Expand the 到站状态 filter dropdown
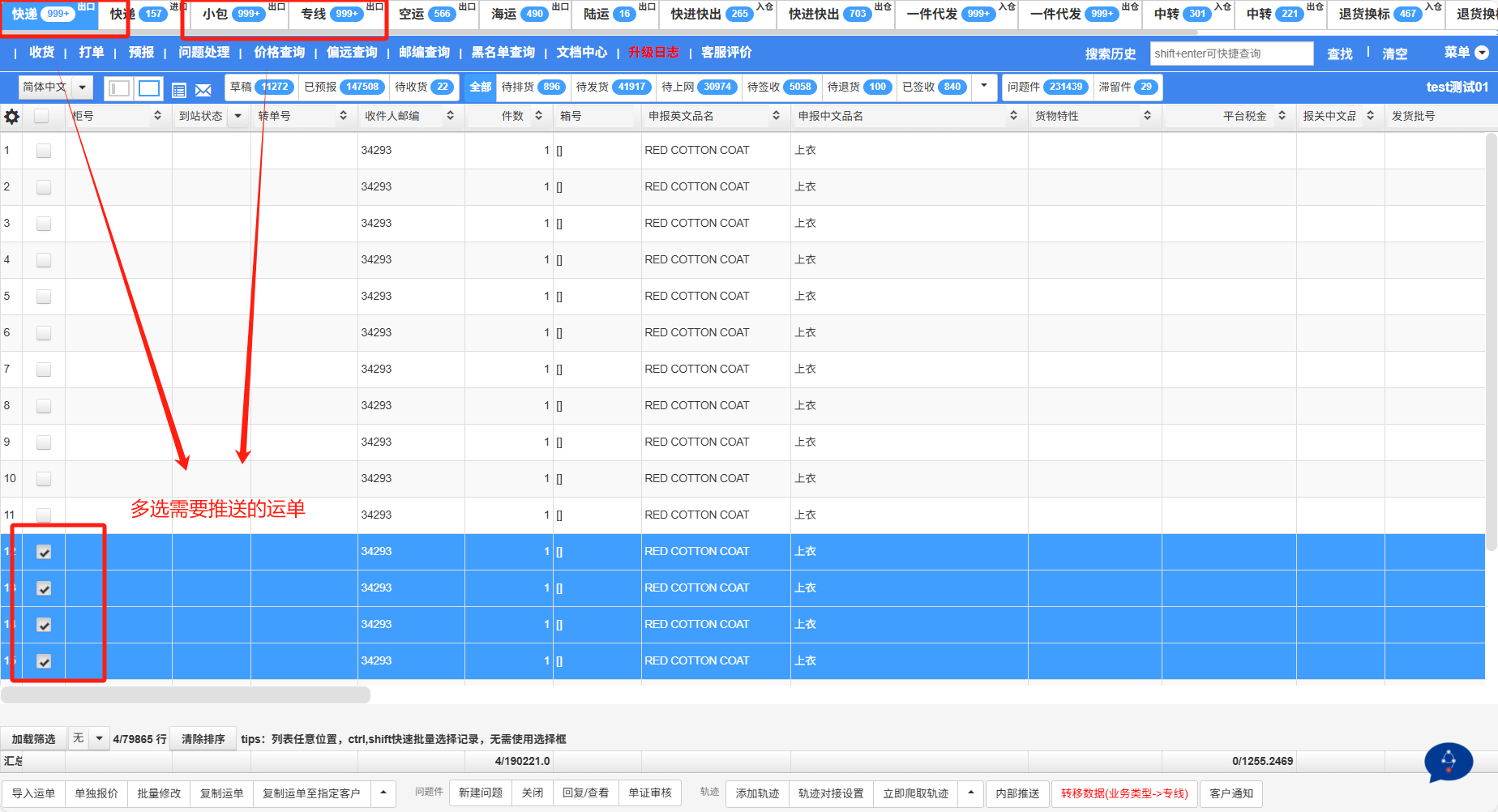Screen dimensions: 1498x812 click(x=238, y=116)
